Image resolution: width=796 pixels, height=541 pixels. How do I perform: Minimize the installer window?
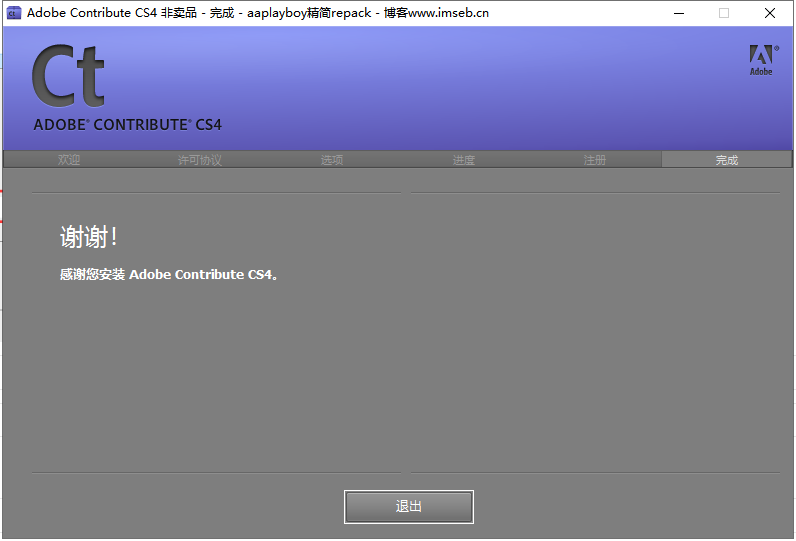coord(679,13)
